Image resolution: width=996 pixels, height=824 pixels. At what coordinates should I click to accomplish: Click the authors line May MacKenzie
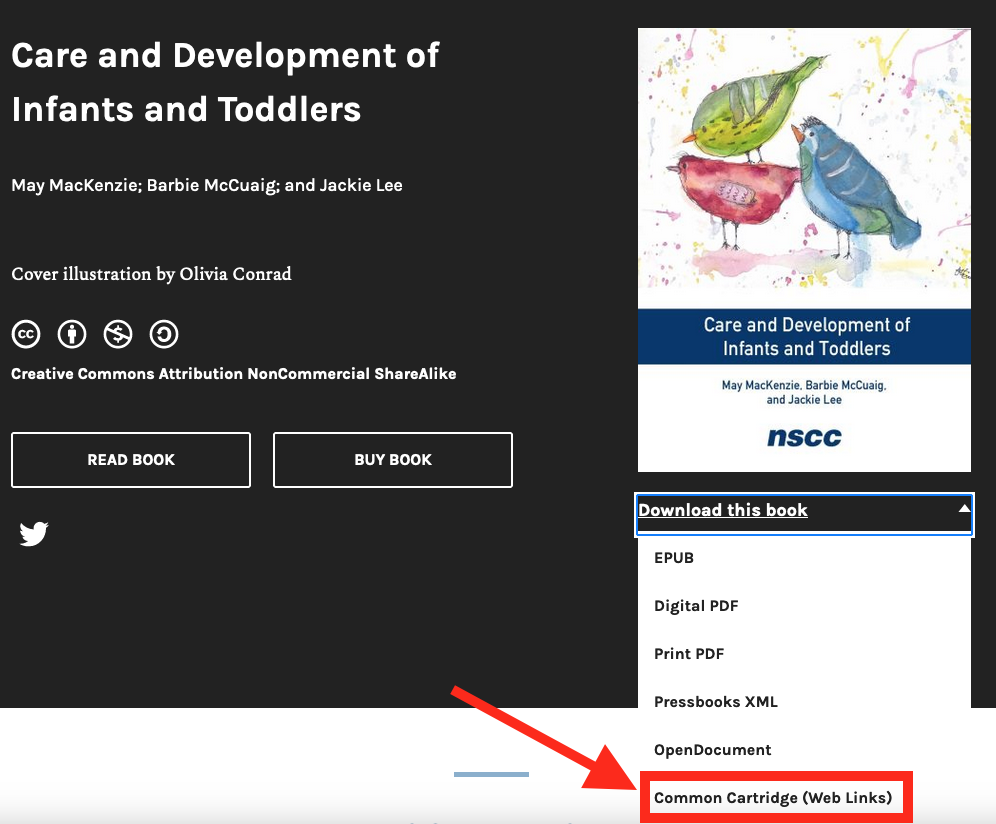click(x=207, y=186)
